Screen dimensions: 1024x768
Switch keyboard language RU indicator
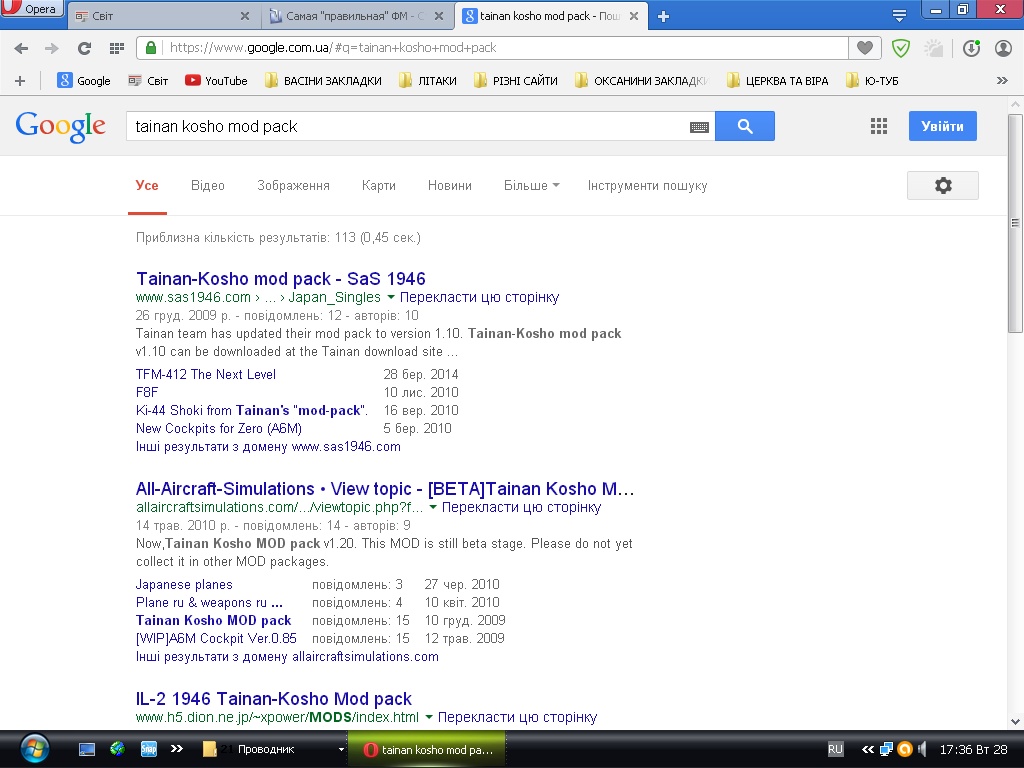(x=835, y=749)
